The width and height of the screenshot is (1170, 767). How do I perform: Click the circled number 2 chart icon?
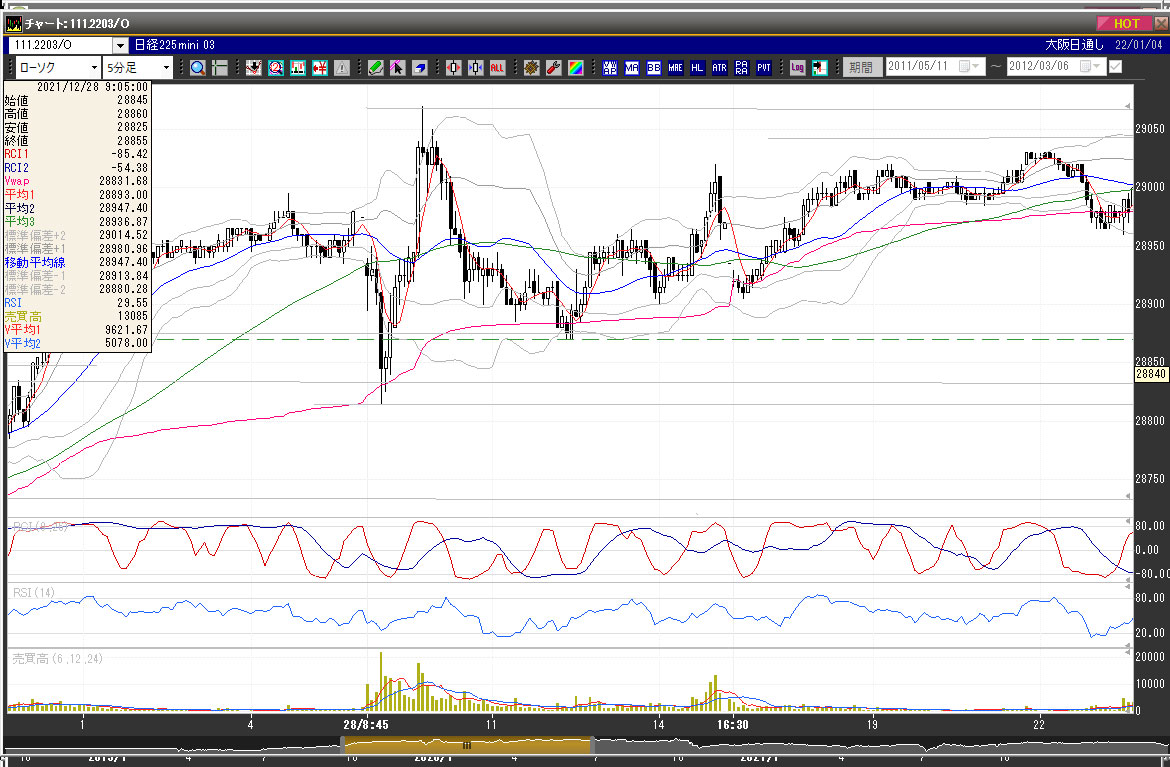pos(276,68)
